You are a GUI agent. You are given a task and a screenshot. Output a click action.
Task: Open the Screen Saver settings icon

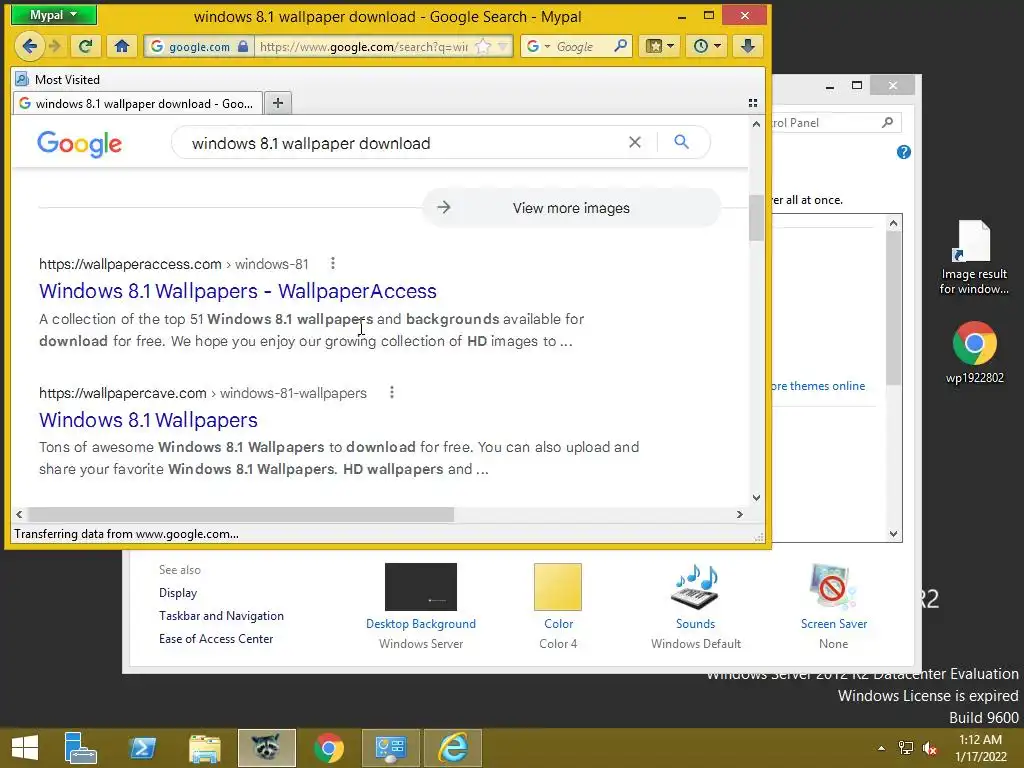point(833,587)
